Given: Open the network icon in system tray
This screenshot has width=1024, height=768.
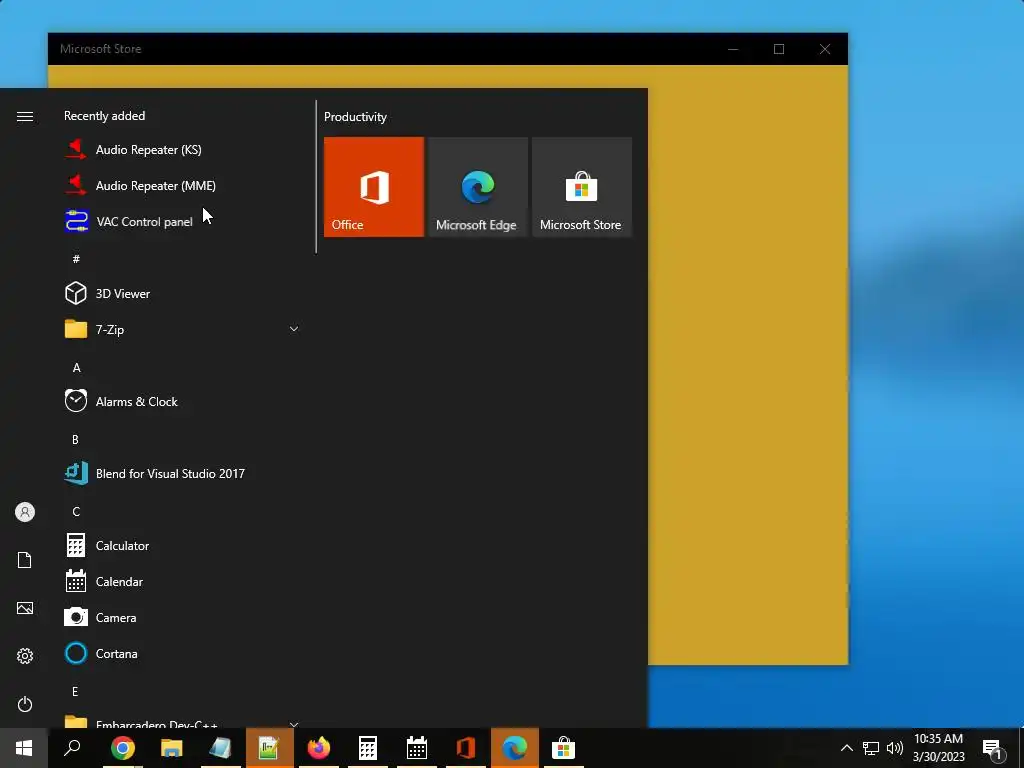Looking at the screenshot, I should 871,748.
